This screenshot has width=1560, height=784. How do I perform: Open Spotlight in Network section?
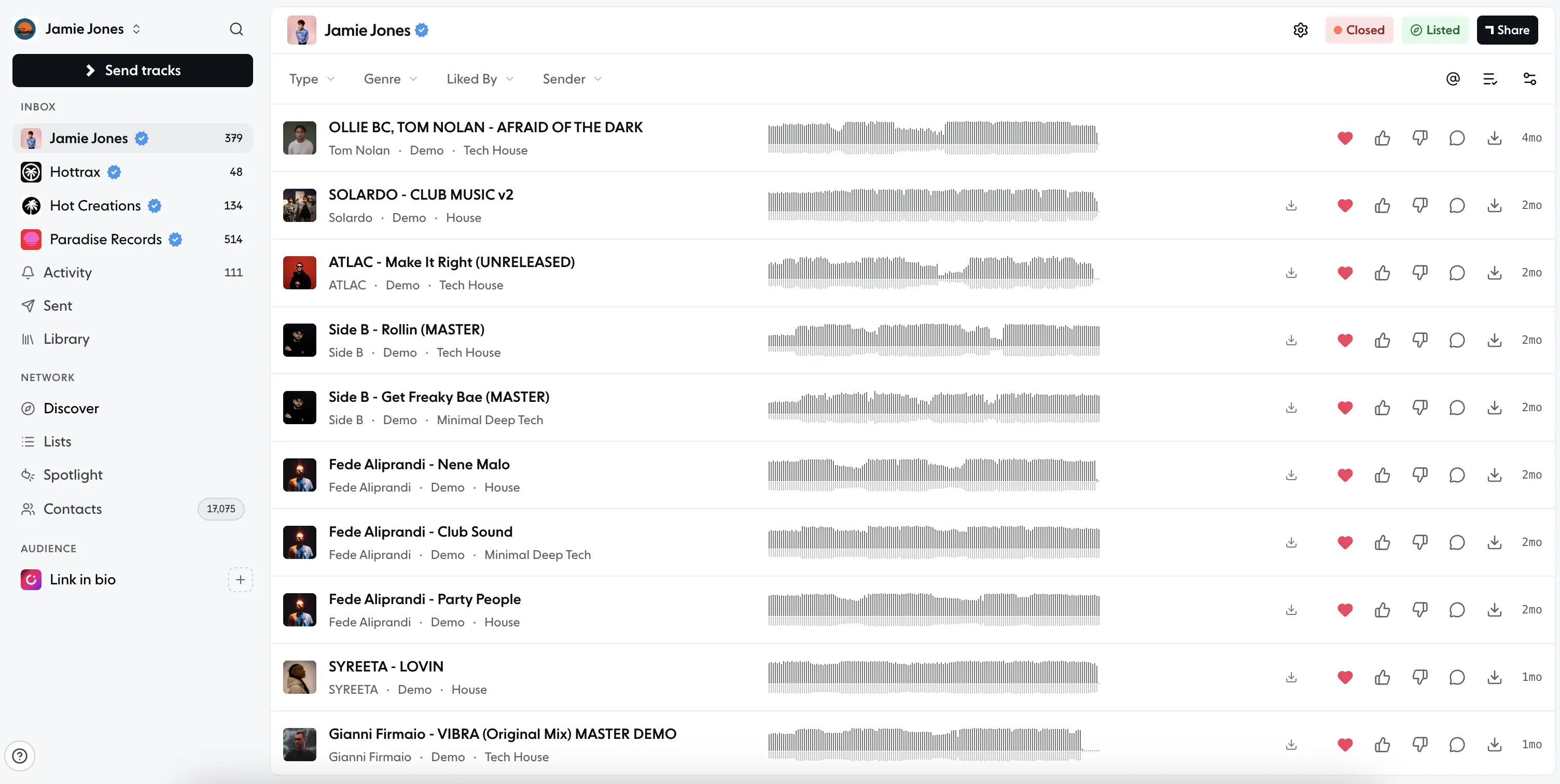[132, 475]
